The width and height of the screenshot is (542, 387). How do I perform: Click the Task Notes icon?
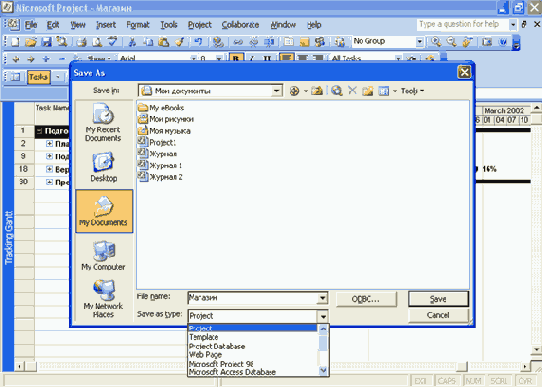[x=304, y=42]
